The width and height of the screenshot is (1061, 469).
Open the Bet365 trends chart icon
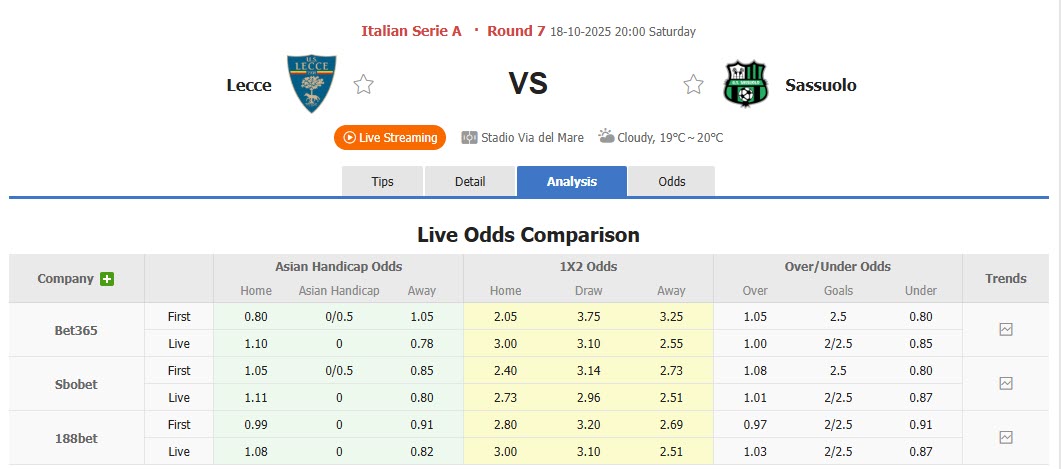pyautogui.click(x=1006, y=329)
